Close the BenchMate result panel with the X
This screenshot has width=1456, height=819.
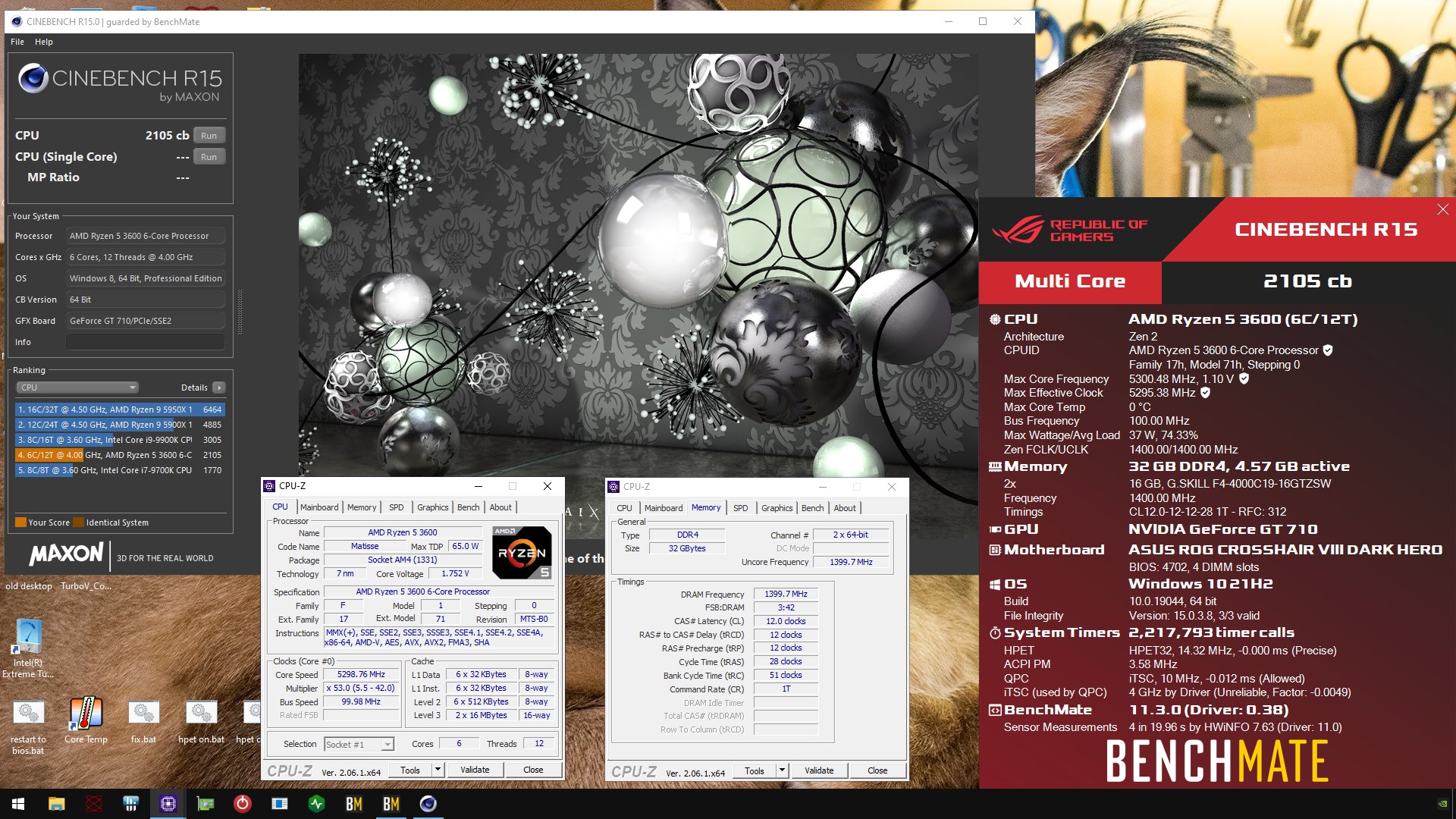tap(1442, 209)
